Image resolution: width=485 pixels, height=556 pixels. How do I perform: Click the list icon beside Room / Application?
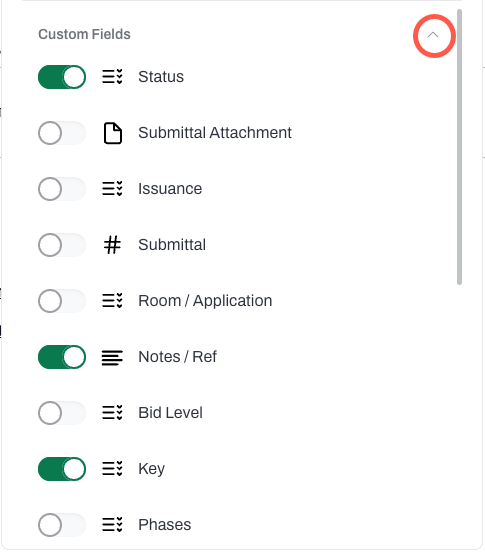point(112,301)
